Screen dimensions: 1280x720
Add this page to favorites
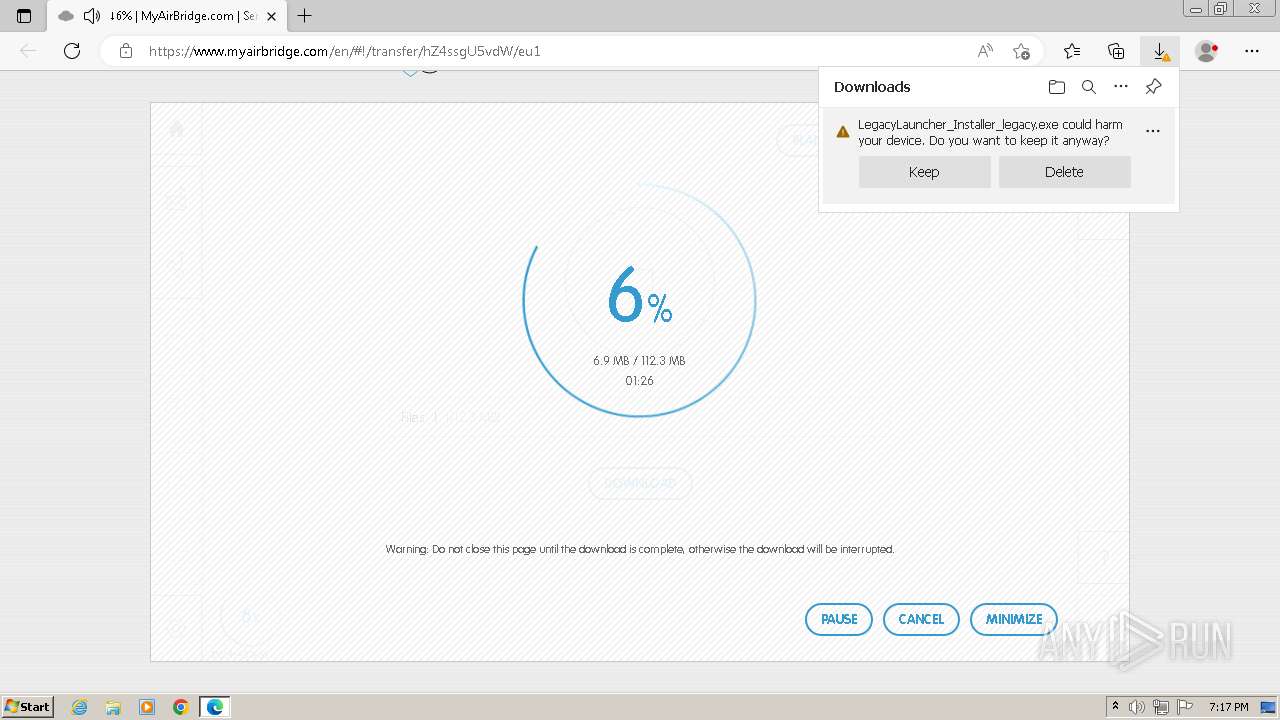1021,51
